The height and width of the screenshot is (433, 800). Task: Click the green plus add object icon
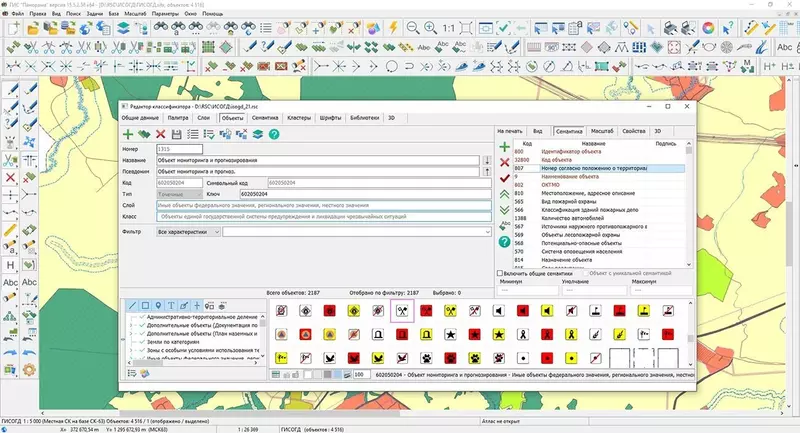[x=128, y=134]
